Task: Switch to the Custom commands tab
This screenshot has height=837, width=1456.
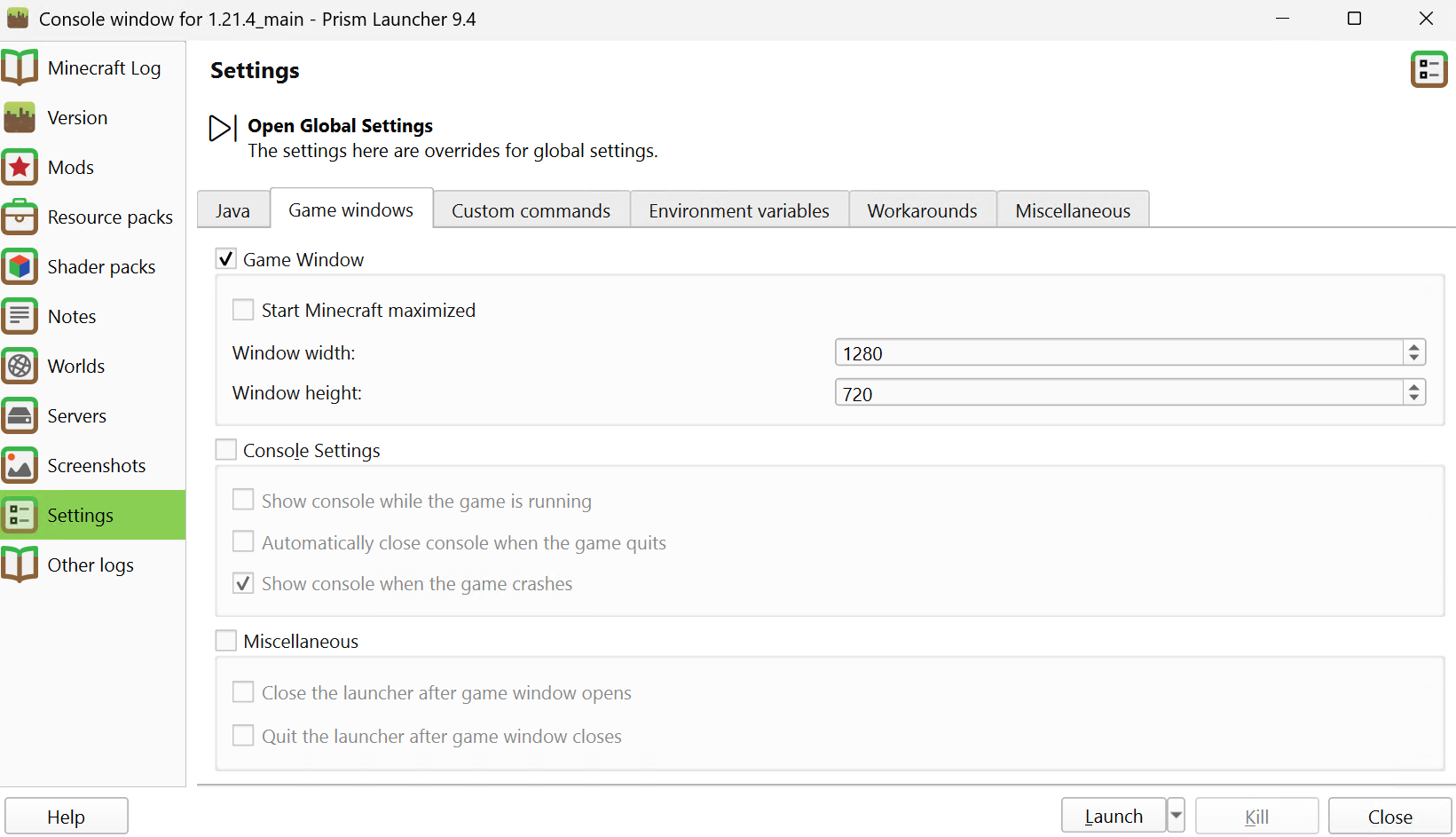Action: 531,210
